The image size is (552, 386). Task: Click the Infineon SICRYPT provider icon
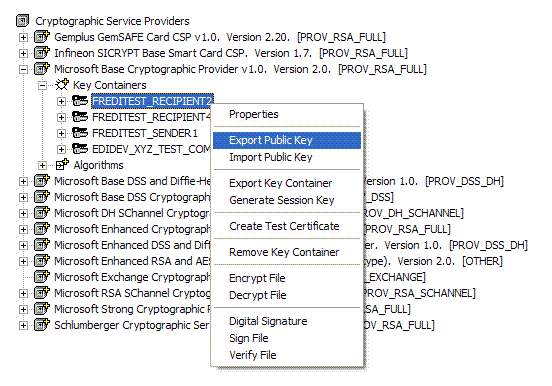(42, 53)
